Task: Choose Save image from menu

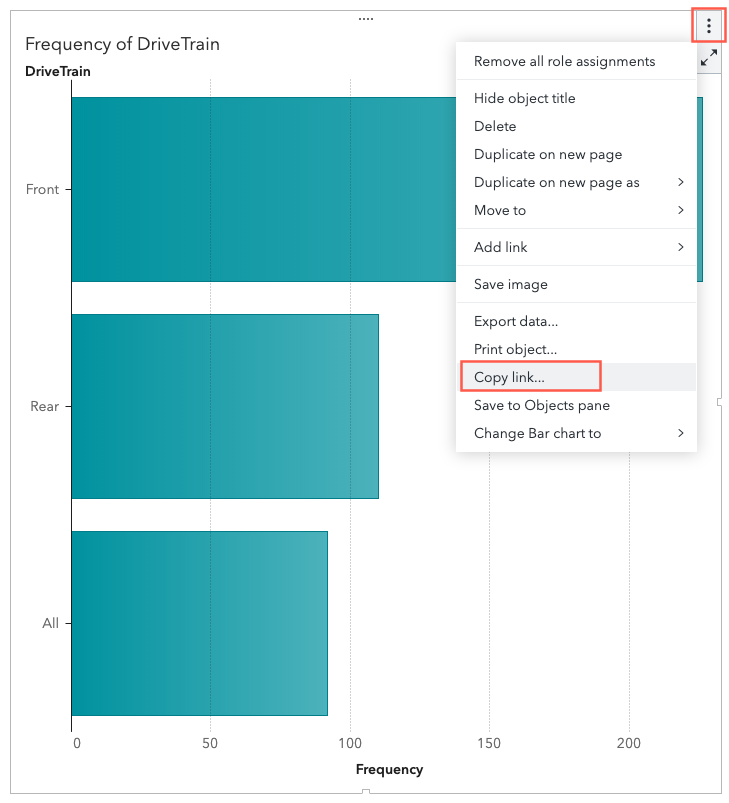Action: tap(510, 284)
